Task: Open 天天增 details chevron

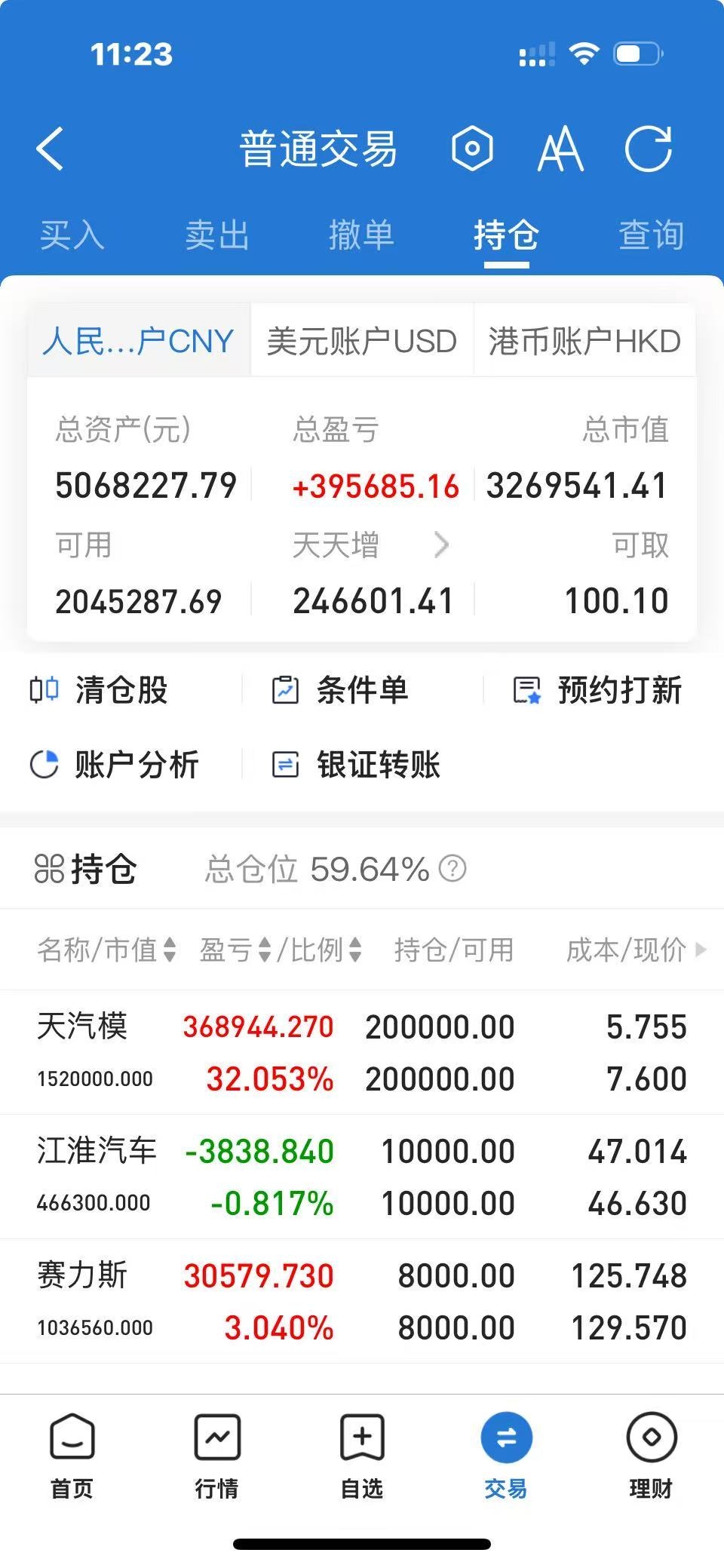Action: coord(442,545)
